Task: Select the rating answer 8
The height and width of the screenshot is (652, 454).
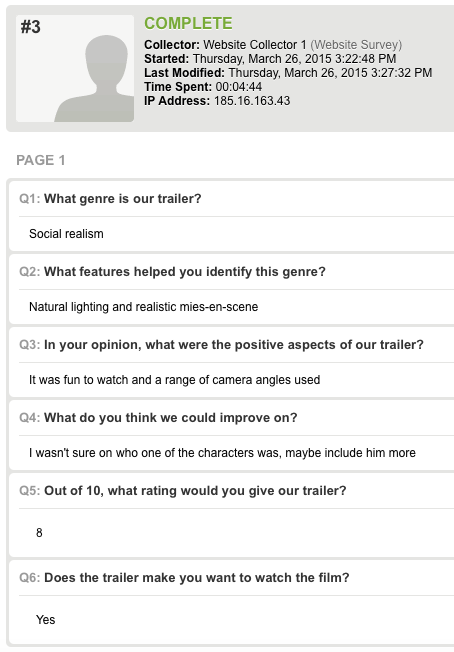Action: click(x=39, y=533)
